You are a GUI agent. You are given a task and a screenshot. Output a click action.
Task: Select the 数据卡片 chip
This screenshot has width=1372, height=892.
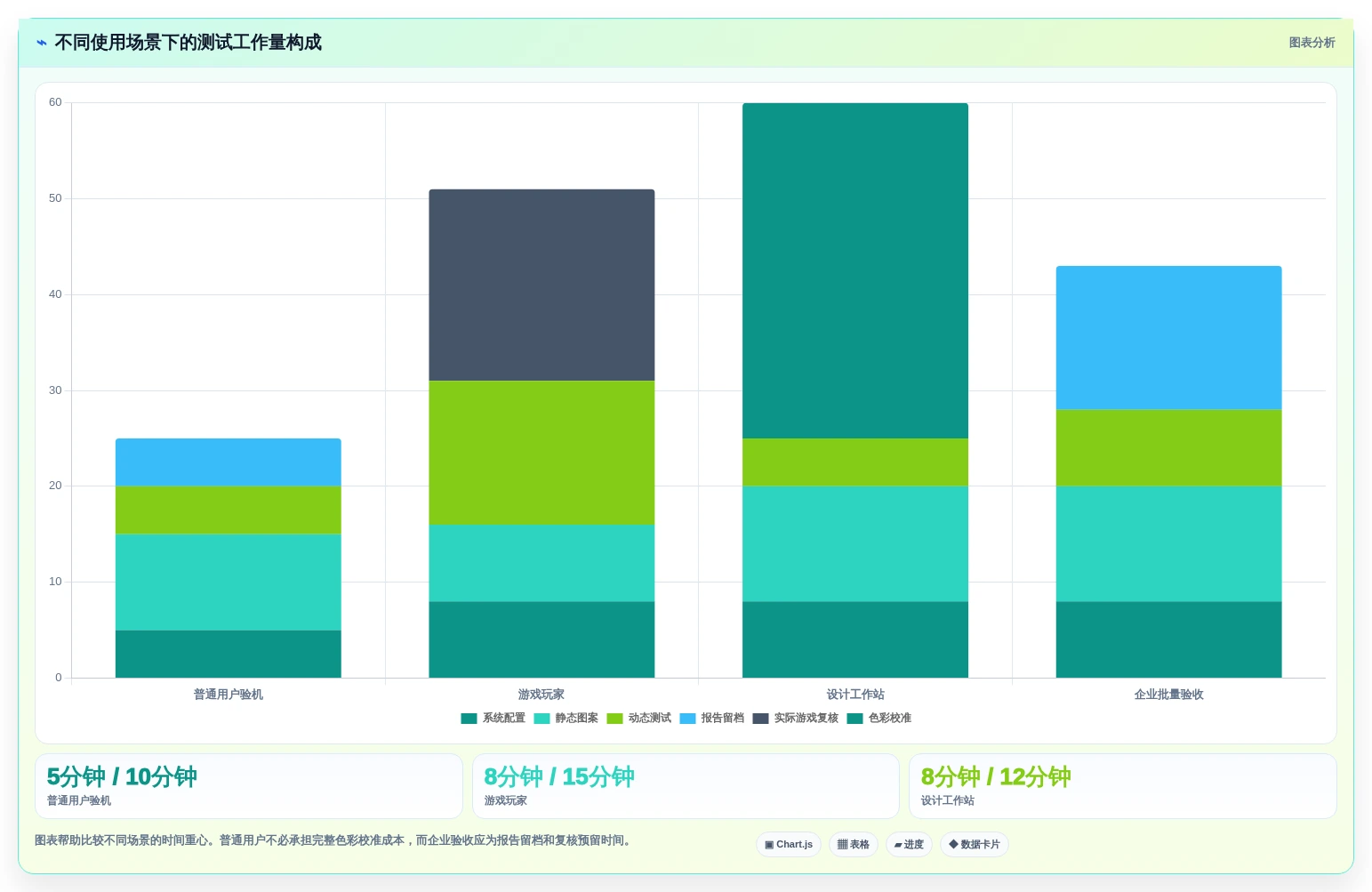point(975,845)
